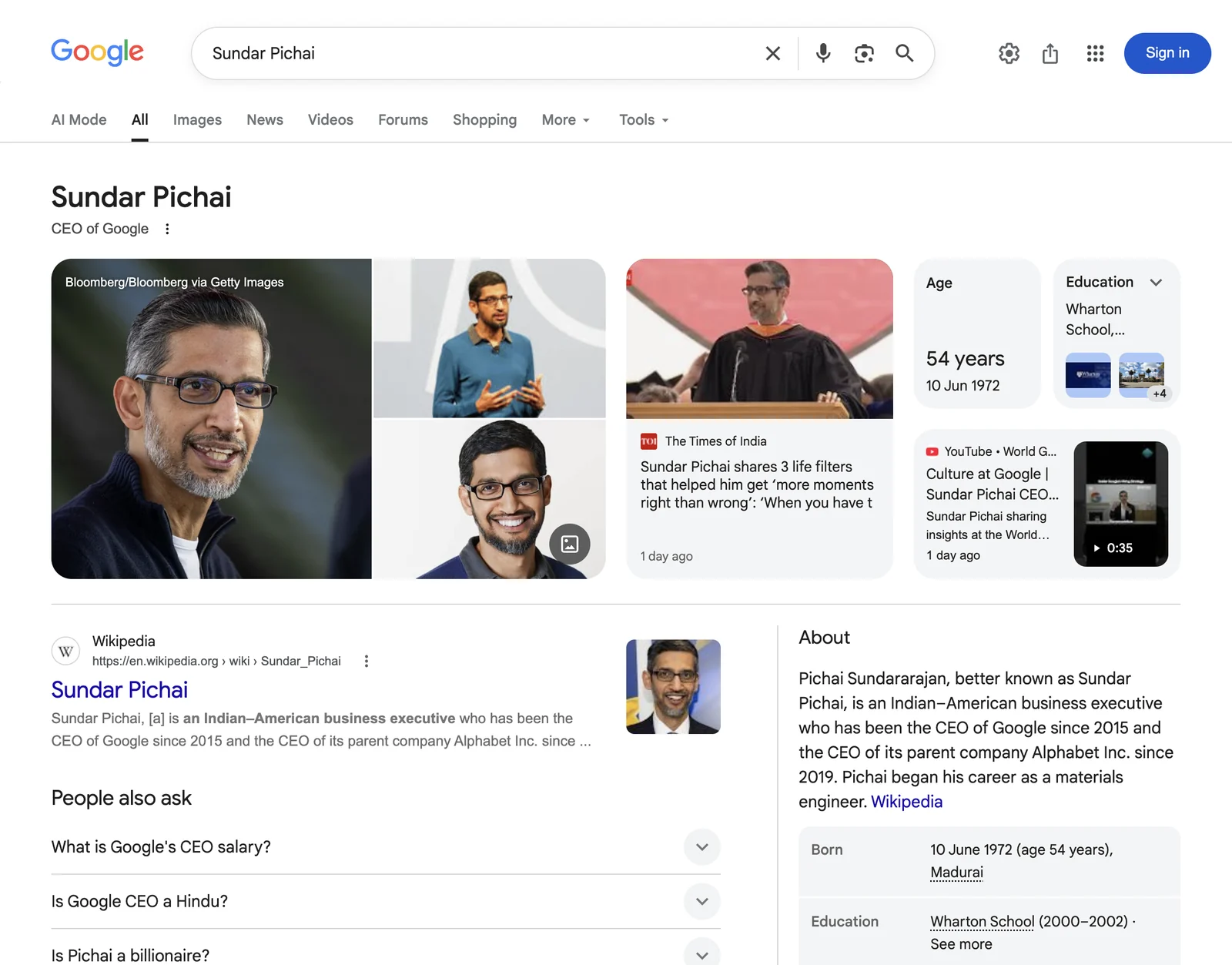The height and width of the screenshot is (965, 1232).
Task: Open three-dot menu beside CEO of Google
Action: 167,229
